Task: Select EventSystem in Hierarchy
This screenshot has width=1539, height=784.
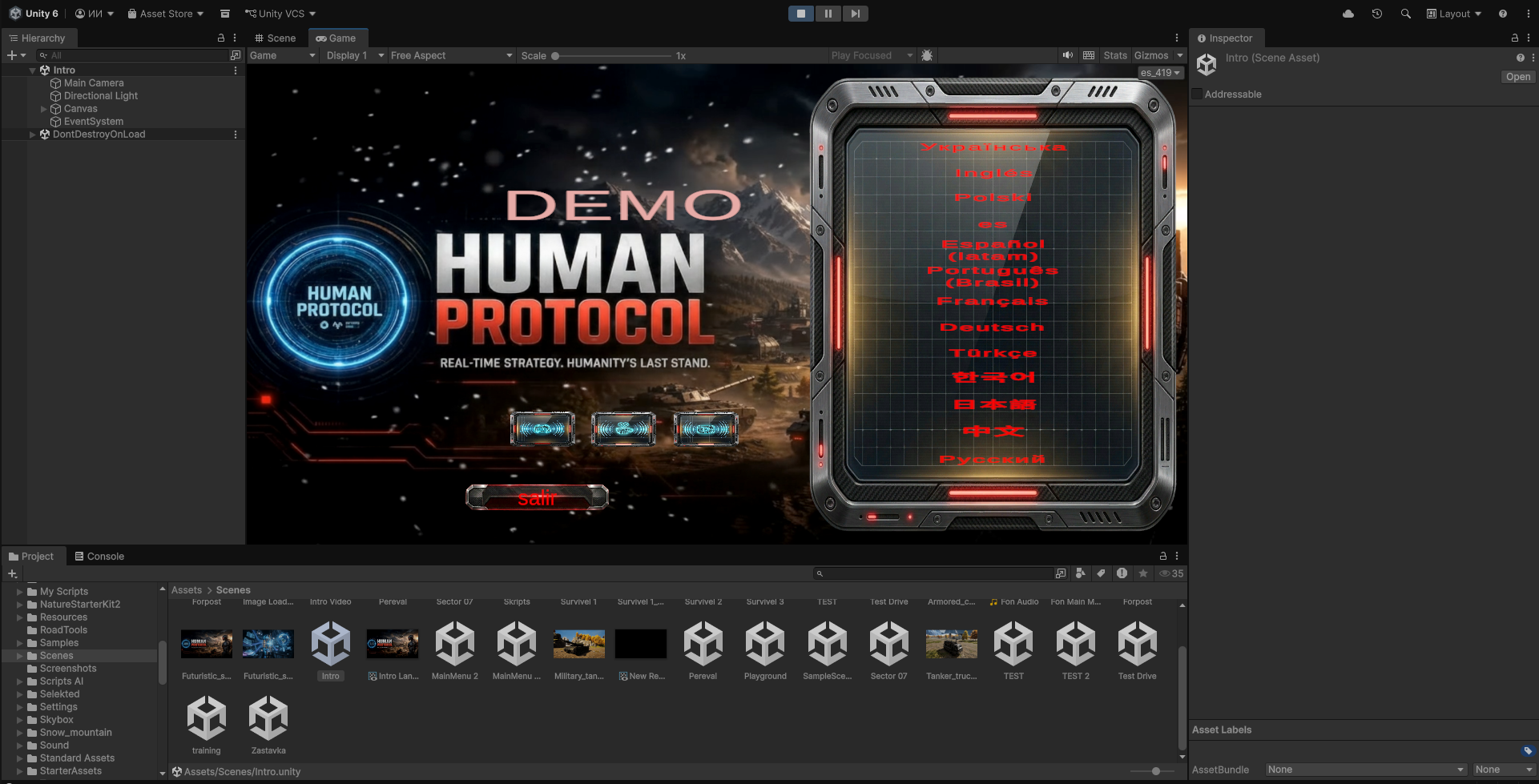Action: [94, 122]
